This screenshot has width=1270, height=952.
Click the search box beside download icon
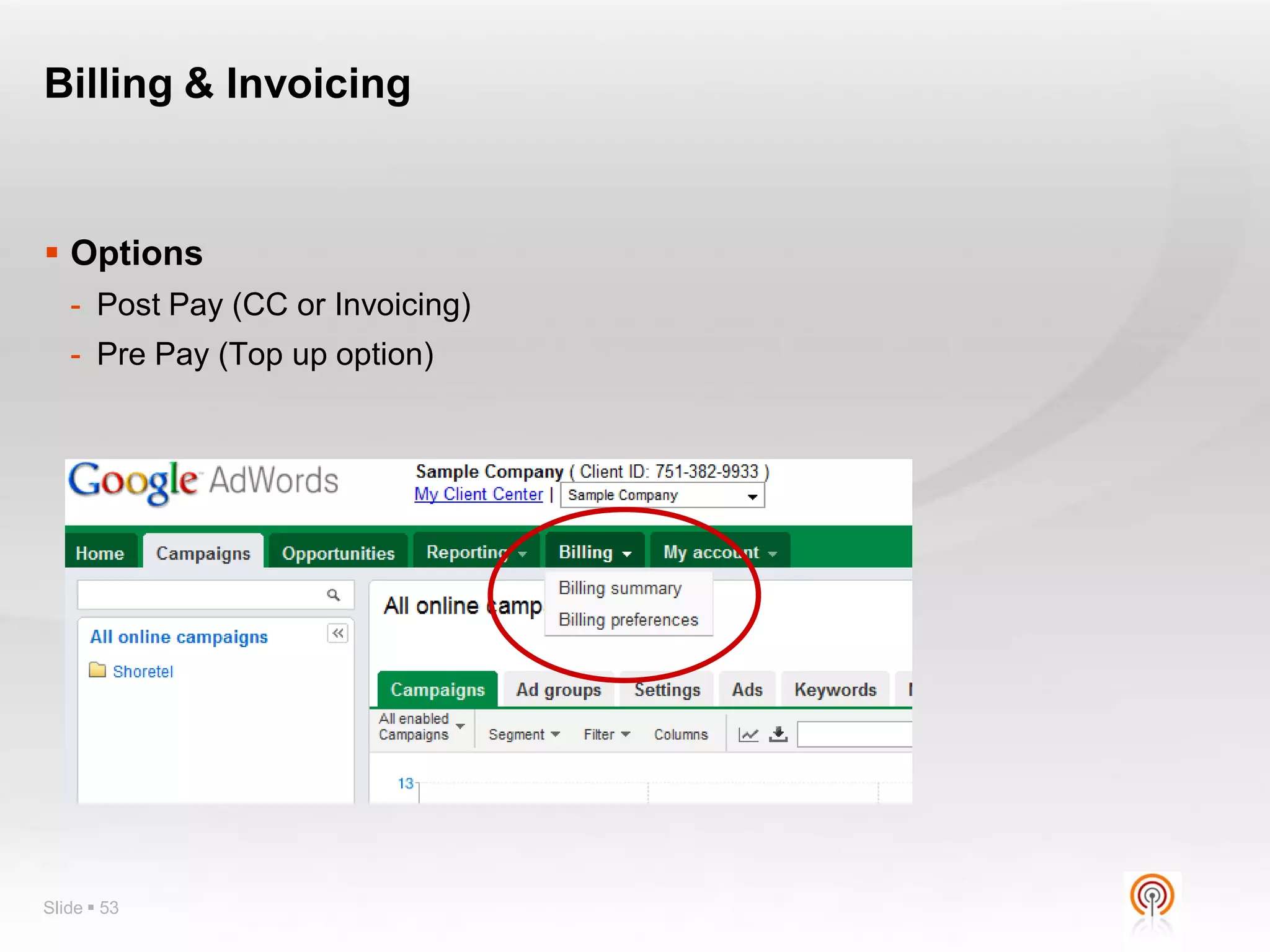855,734
